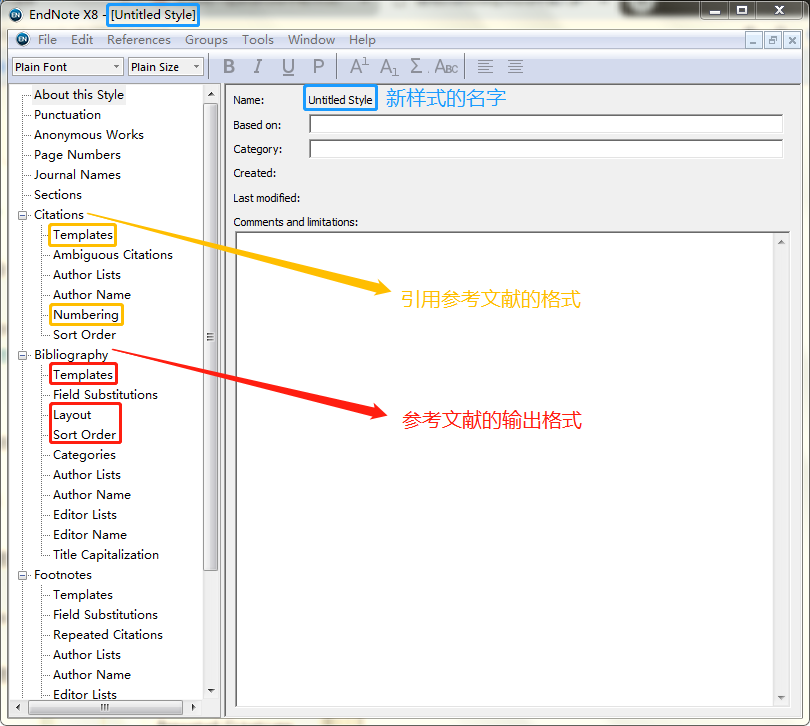Select Punctuation in the tree
The width and height of the screenshot is (810, 726).
pos(67,115)
